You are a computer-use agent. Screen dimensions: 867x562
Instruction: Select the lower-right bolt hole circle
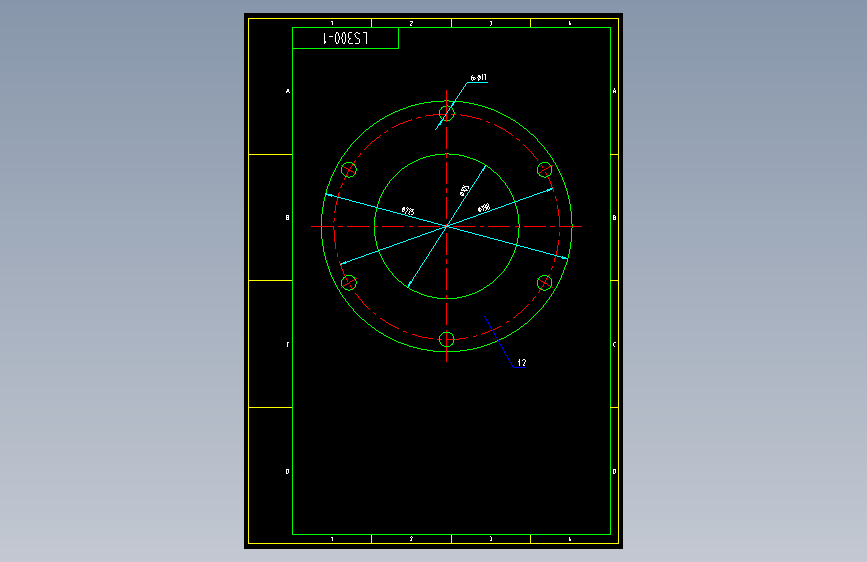[x=545, y=283]
